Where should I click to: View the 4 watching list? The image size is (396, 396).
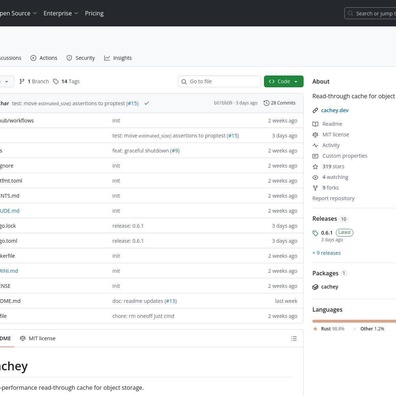pyautogui.click(x=335, y=177)
